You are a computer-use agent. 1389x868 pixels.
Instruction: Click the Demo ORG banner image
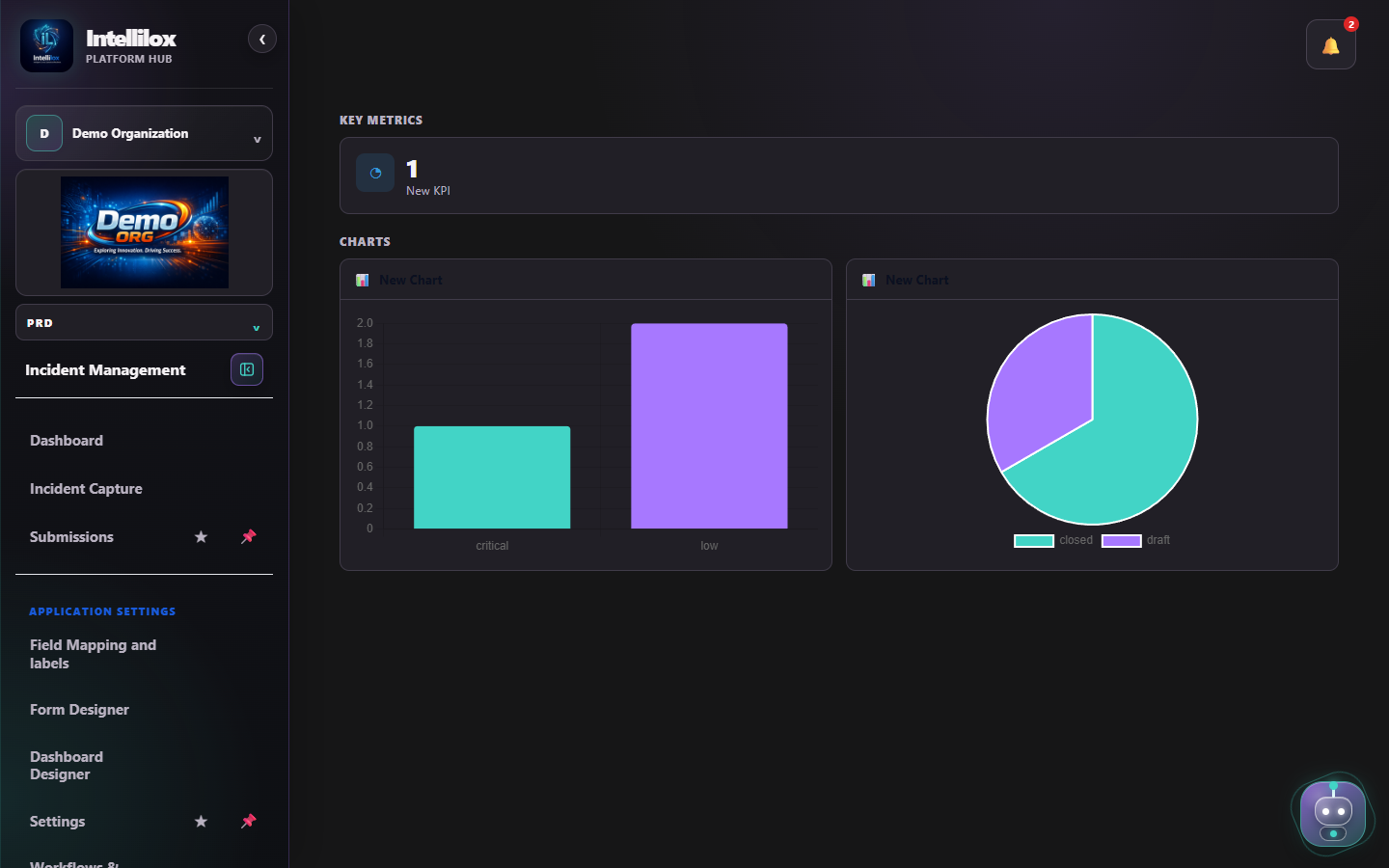coord(145,232)
